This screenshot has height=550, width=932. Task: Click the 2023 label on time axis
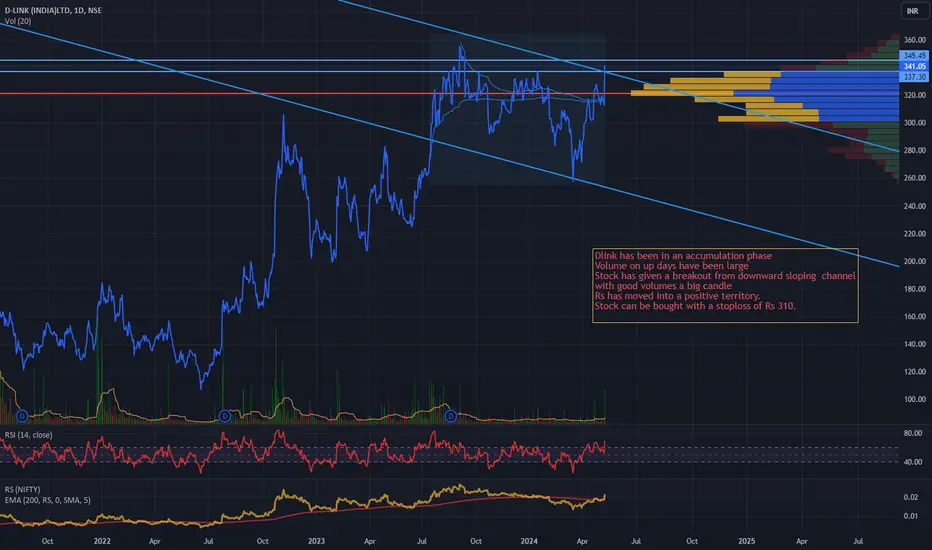pos(316,541)
